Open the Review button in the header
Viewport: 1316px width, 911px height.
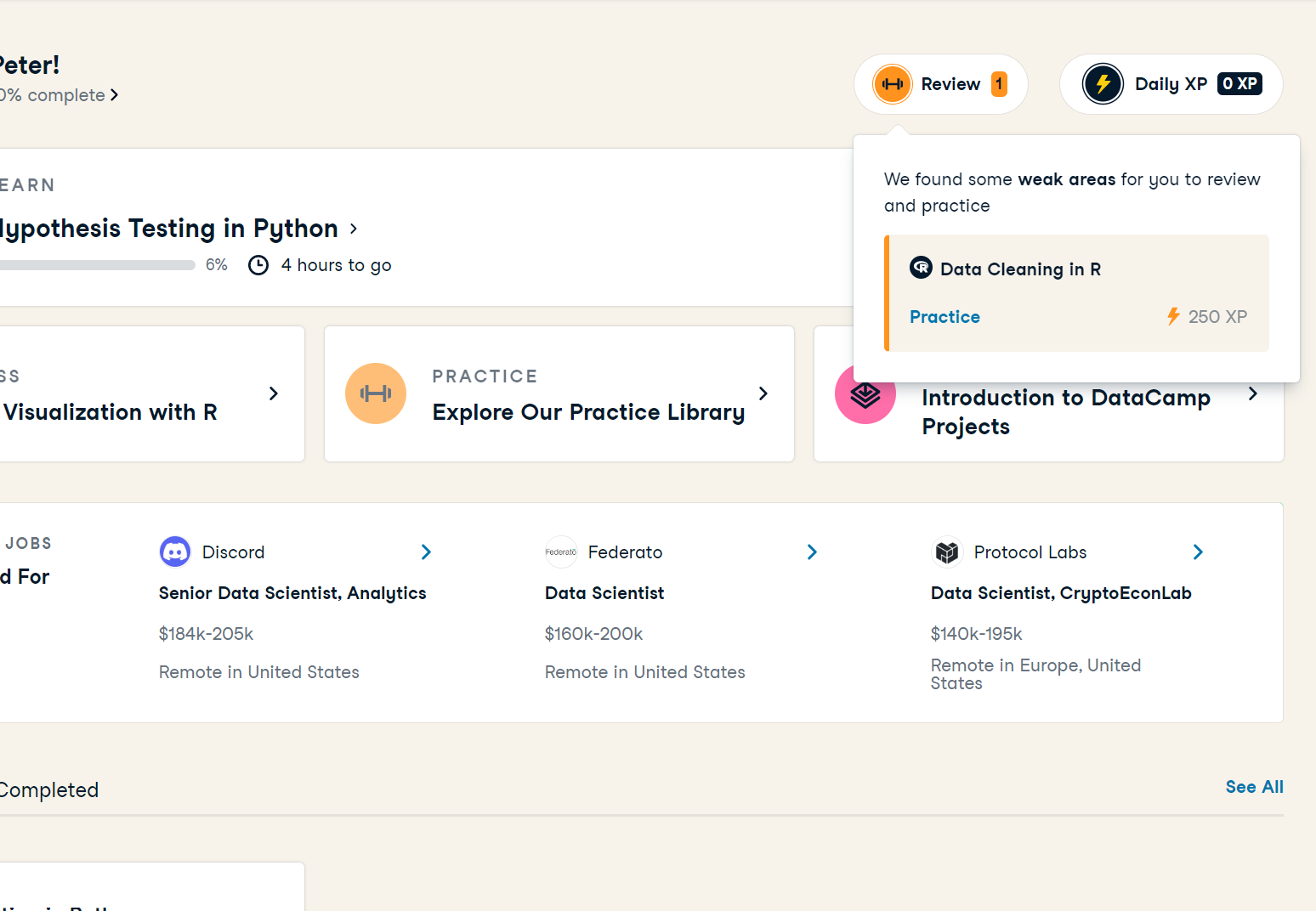click(941, 84)
